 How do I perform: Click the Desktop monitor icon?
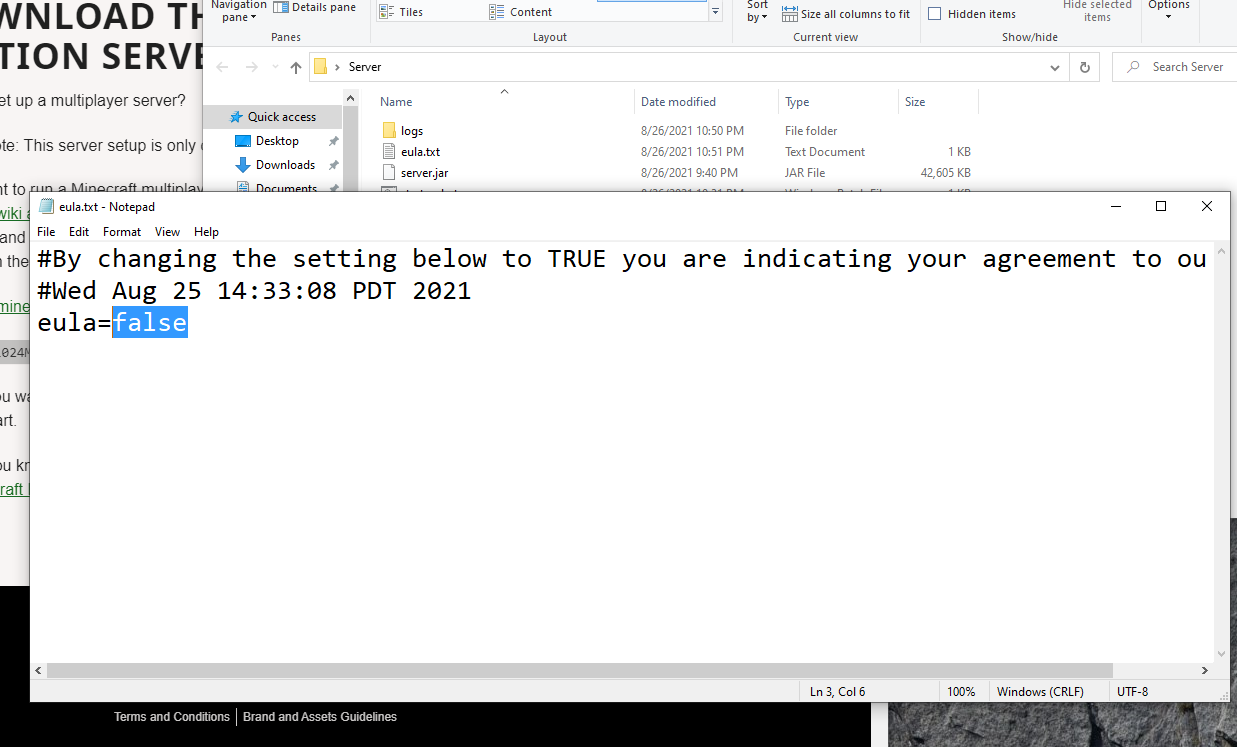point(242,141)
